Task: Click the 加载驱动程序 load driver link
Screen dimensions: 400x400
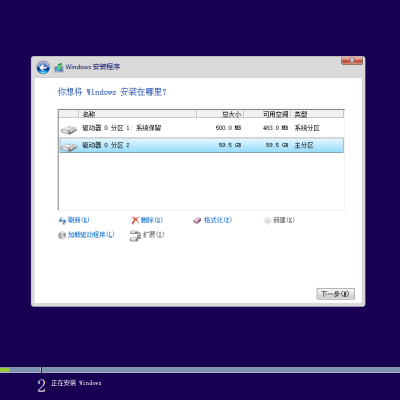Action: 91,235
